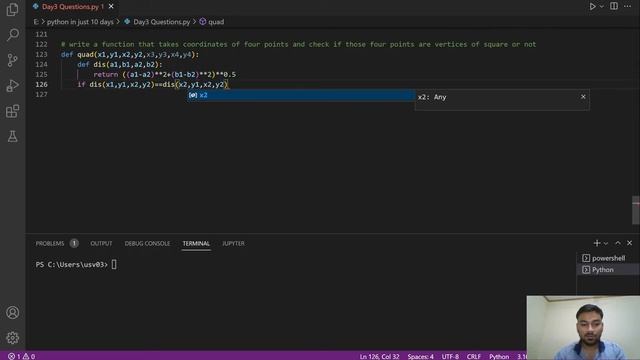640x360 pixels.
Task: Open the Extensions view icon
Action: tap(13, 111)
